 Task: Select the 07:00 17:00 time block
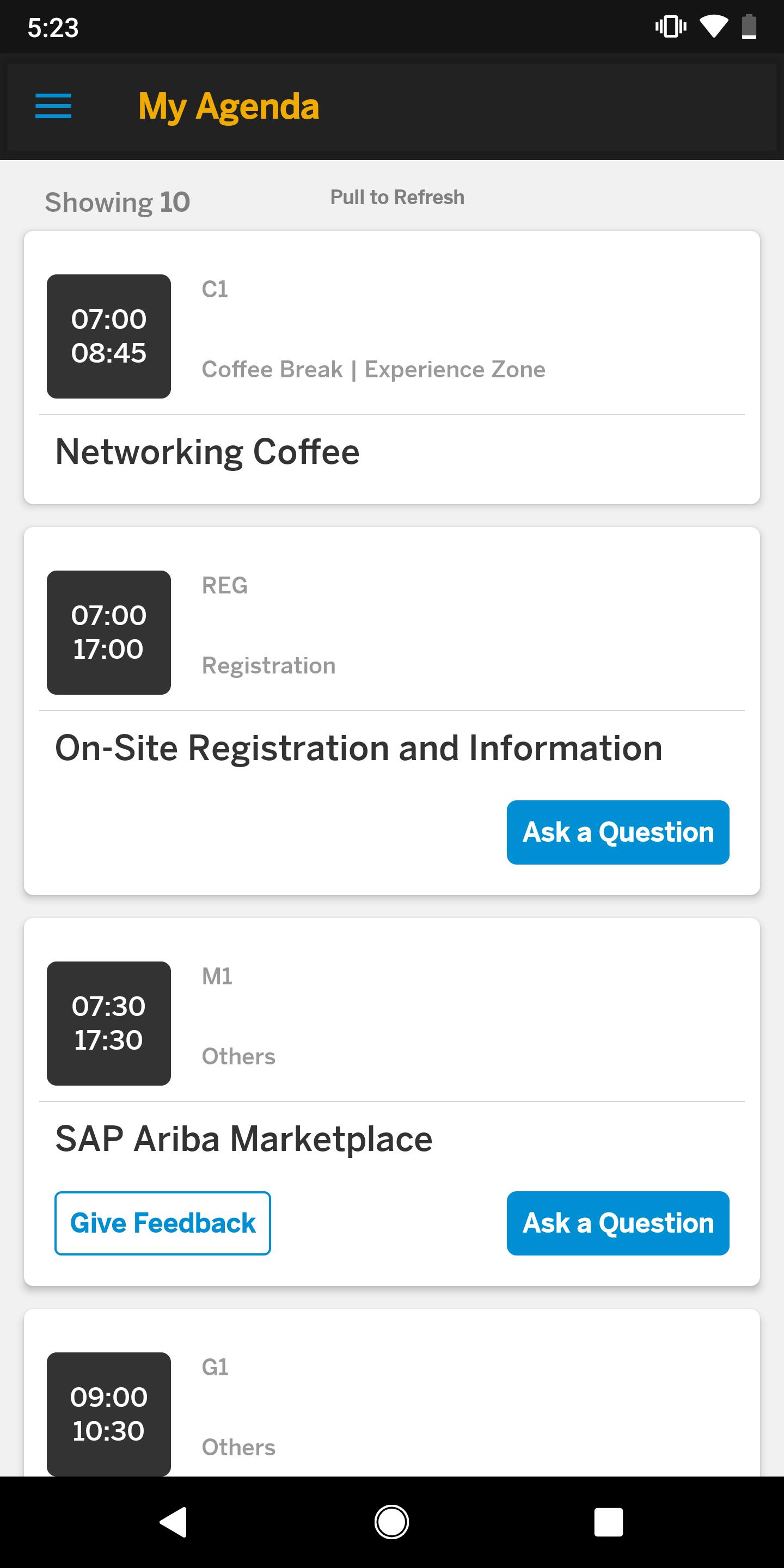tap(109, 633)
